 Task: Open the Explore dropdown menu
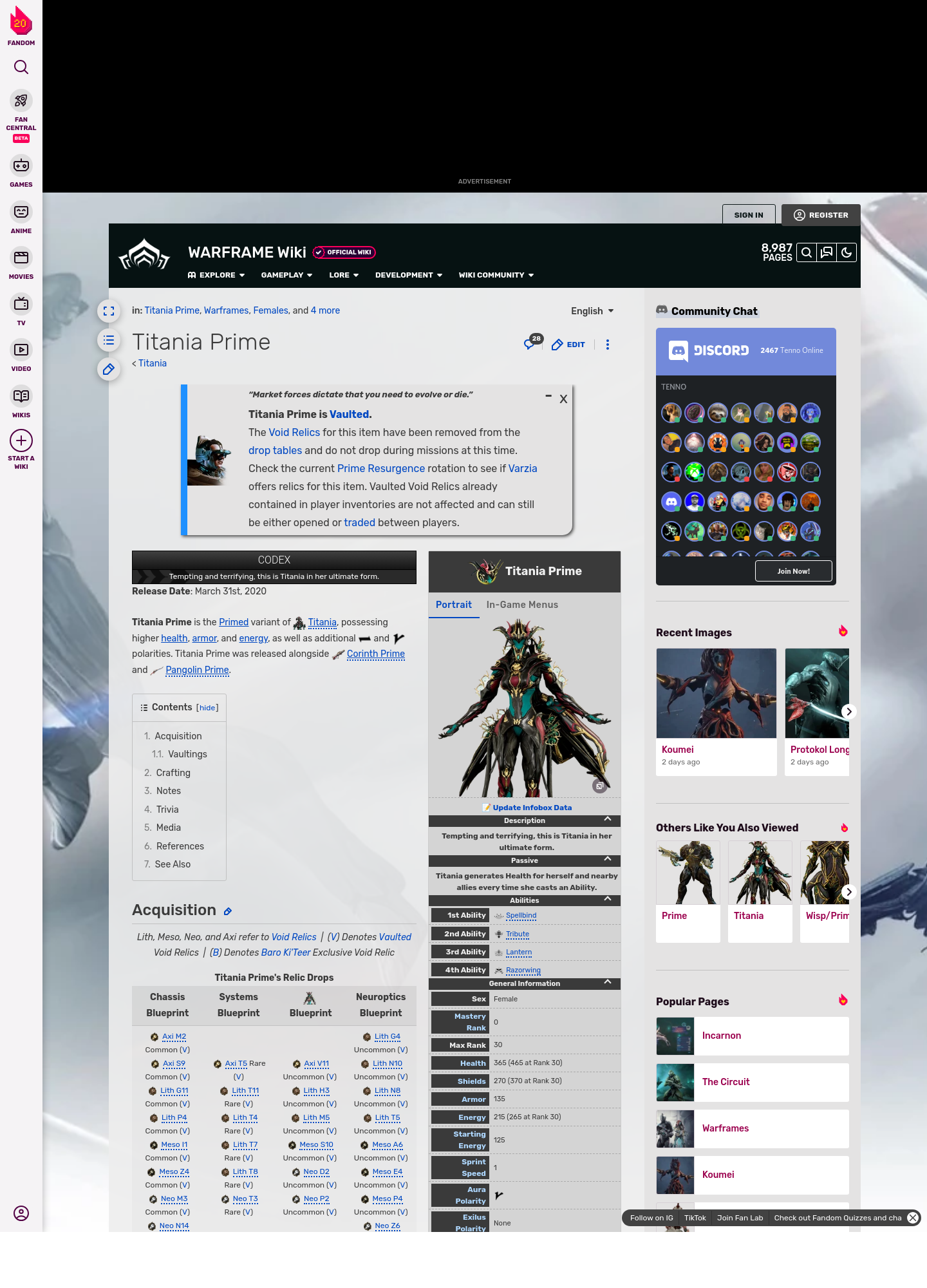[216, 275]
